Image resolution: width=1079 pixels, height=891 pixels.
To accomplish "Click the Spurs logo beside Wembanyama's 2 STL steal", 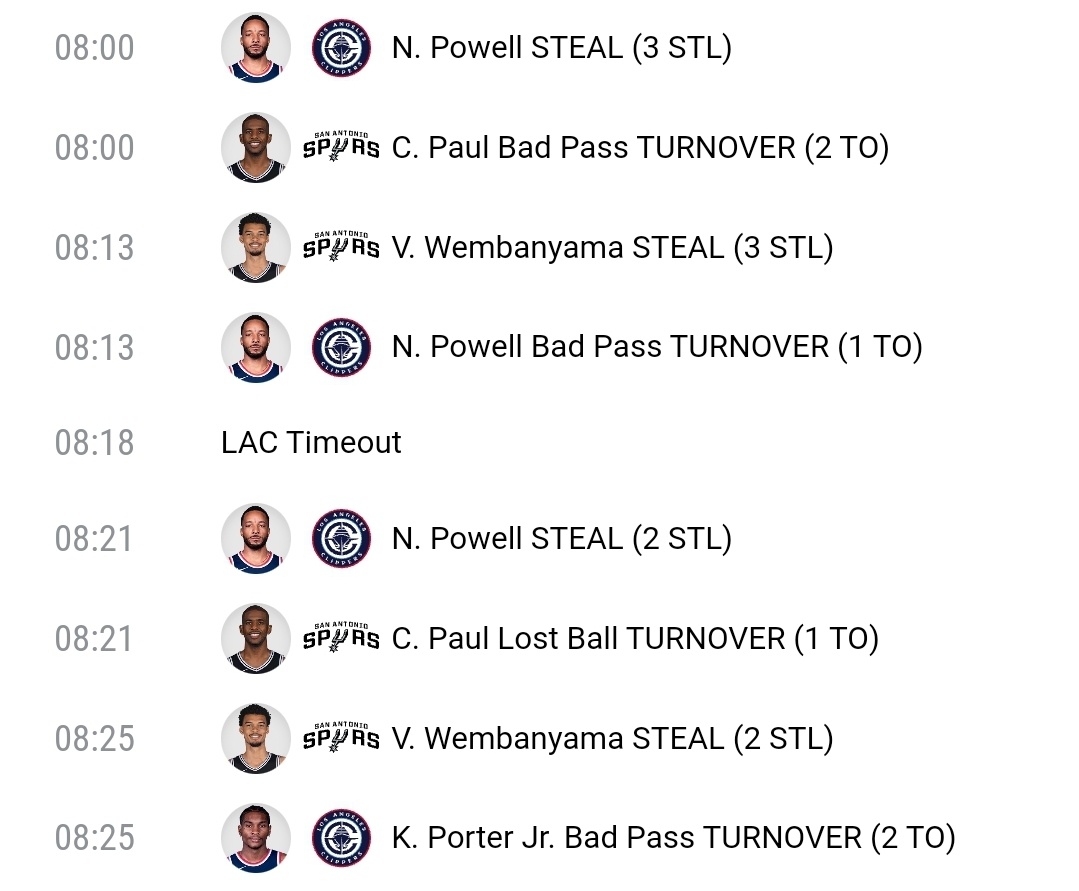I will coord(341,739).
